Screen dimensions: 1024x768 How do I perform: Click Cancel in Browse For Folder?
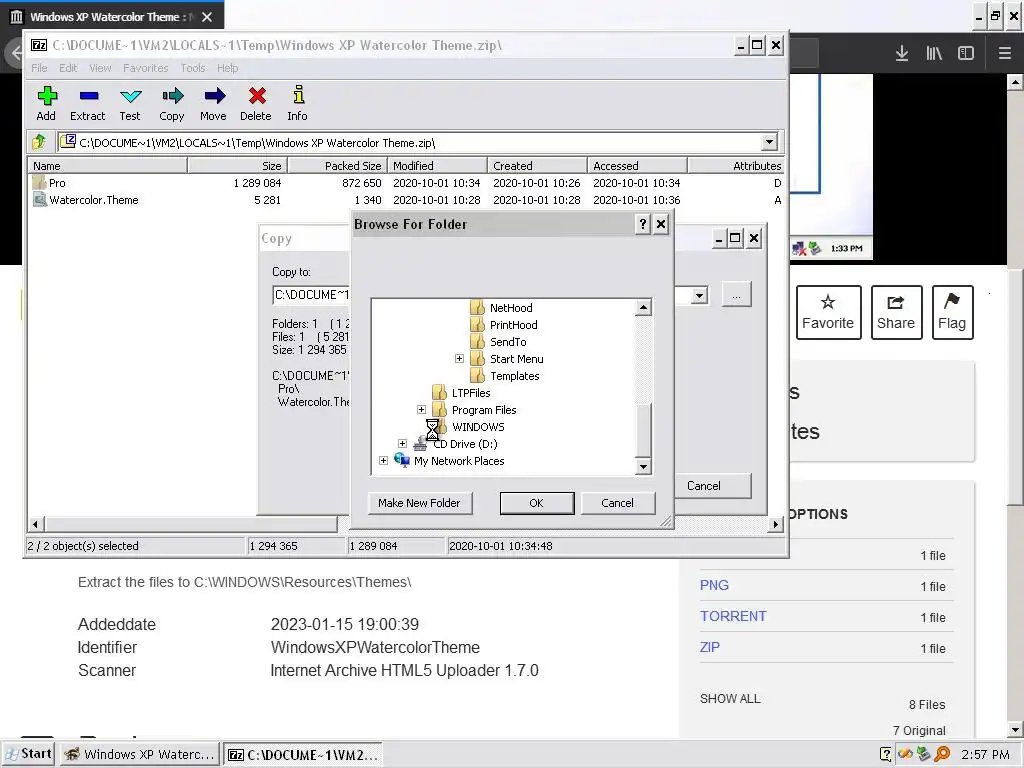tap(617, 503)
